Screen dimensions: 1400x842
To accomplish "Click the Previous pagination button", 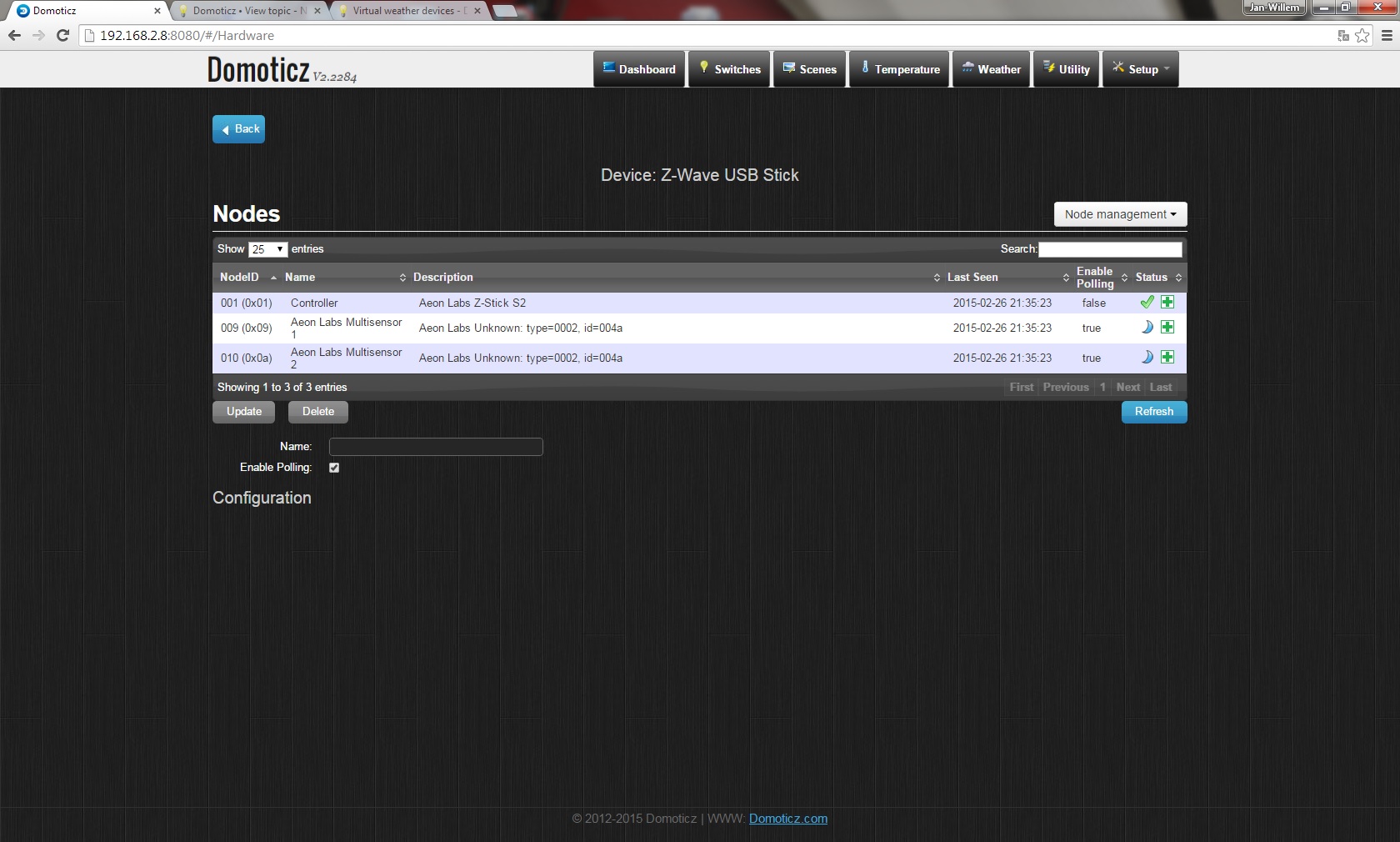I will point(1066,387).
